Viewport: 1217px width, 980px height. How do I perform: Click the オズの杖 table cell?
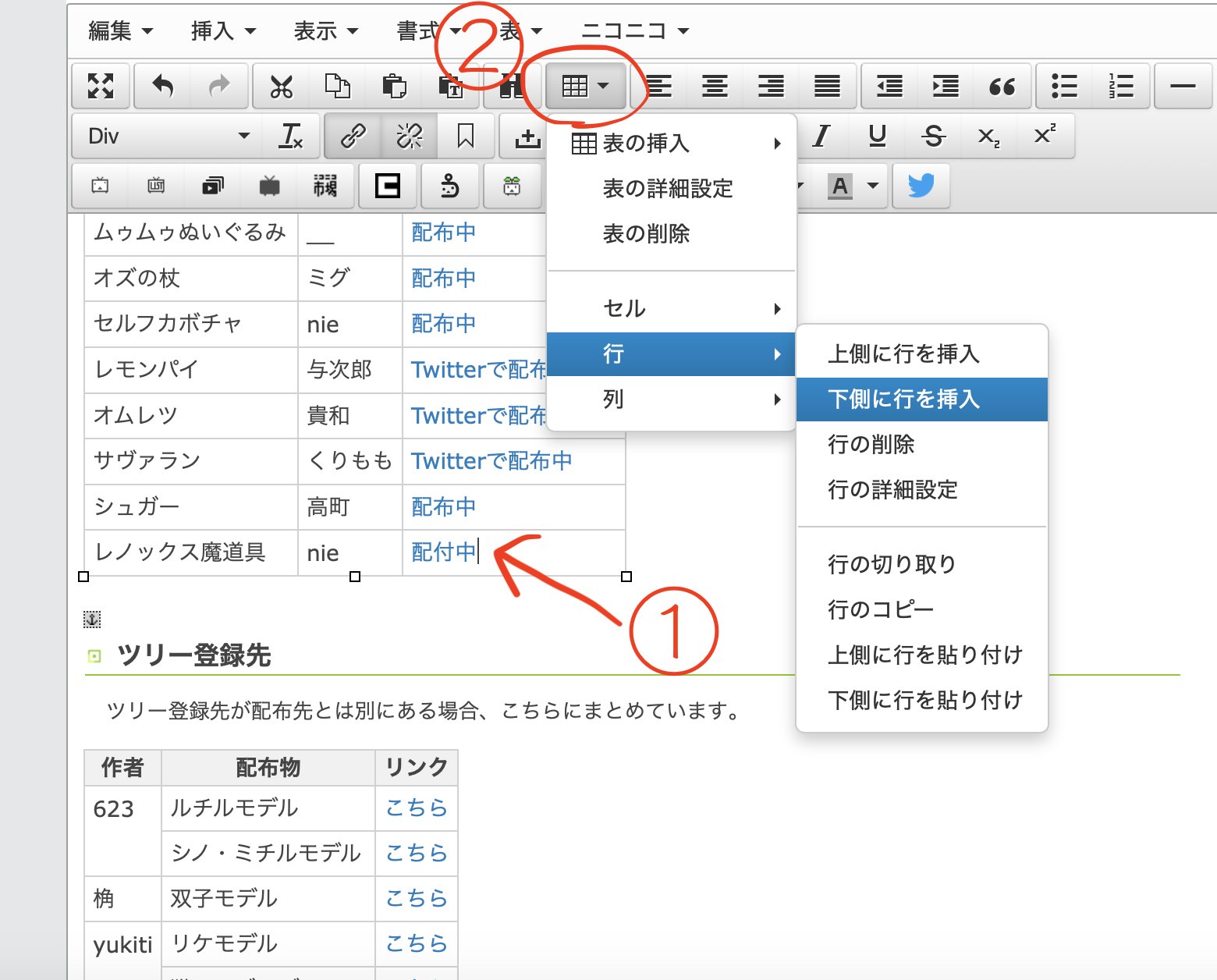191,279
